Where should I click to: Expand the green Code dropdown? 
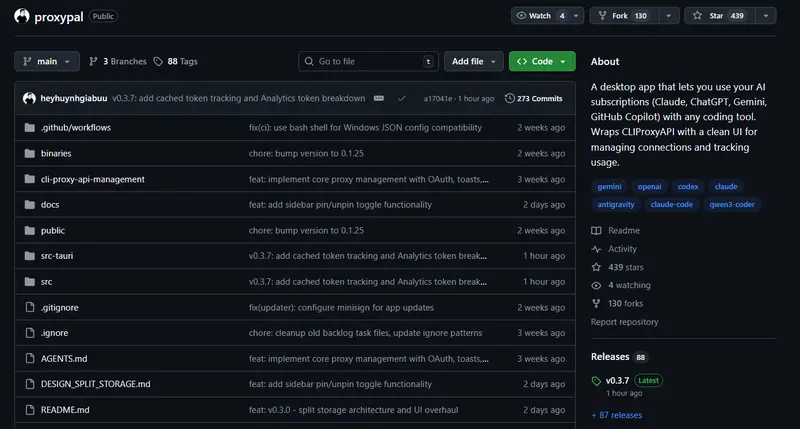click(x=541, y=61)
